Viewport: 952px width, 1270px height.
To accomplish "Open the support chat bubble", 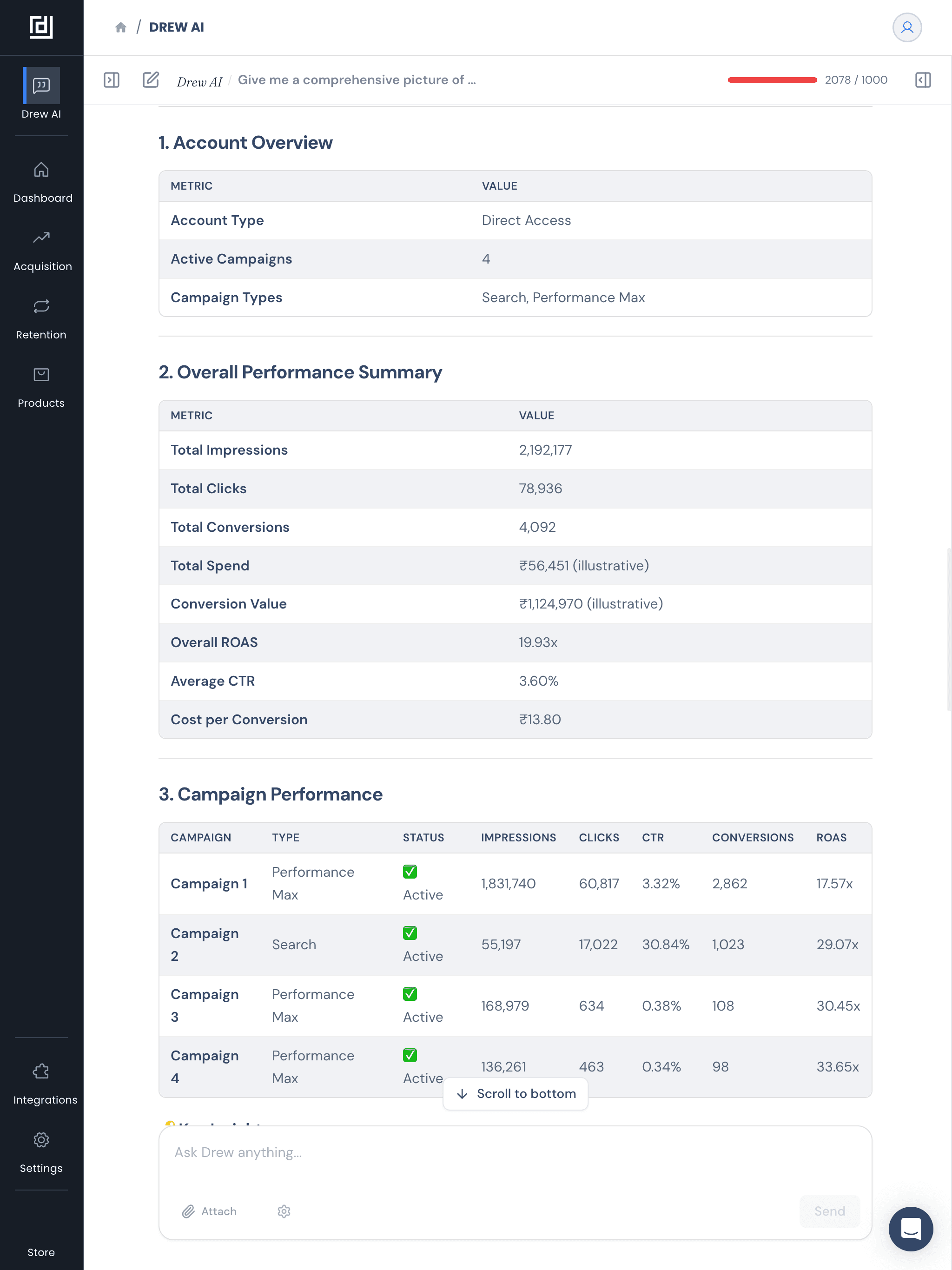I will (911, 1229).
